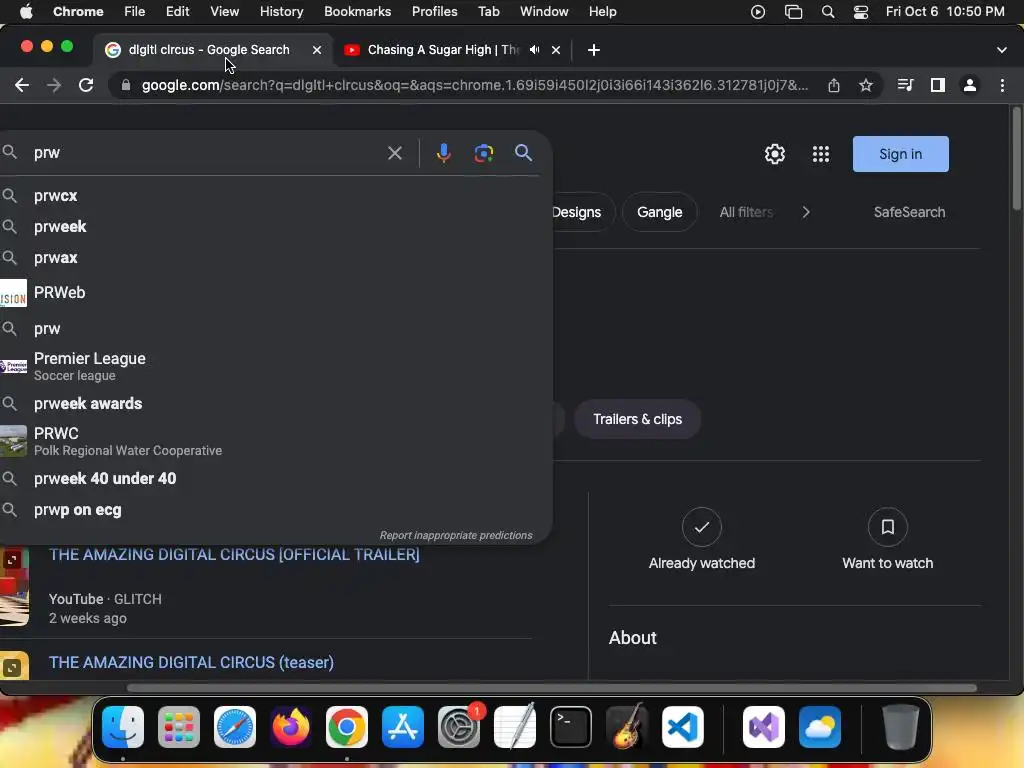Go forward to next page
1024x768 pixels.
(54, 85)
